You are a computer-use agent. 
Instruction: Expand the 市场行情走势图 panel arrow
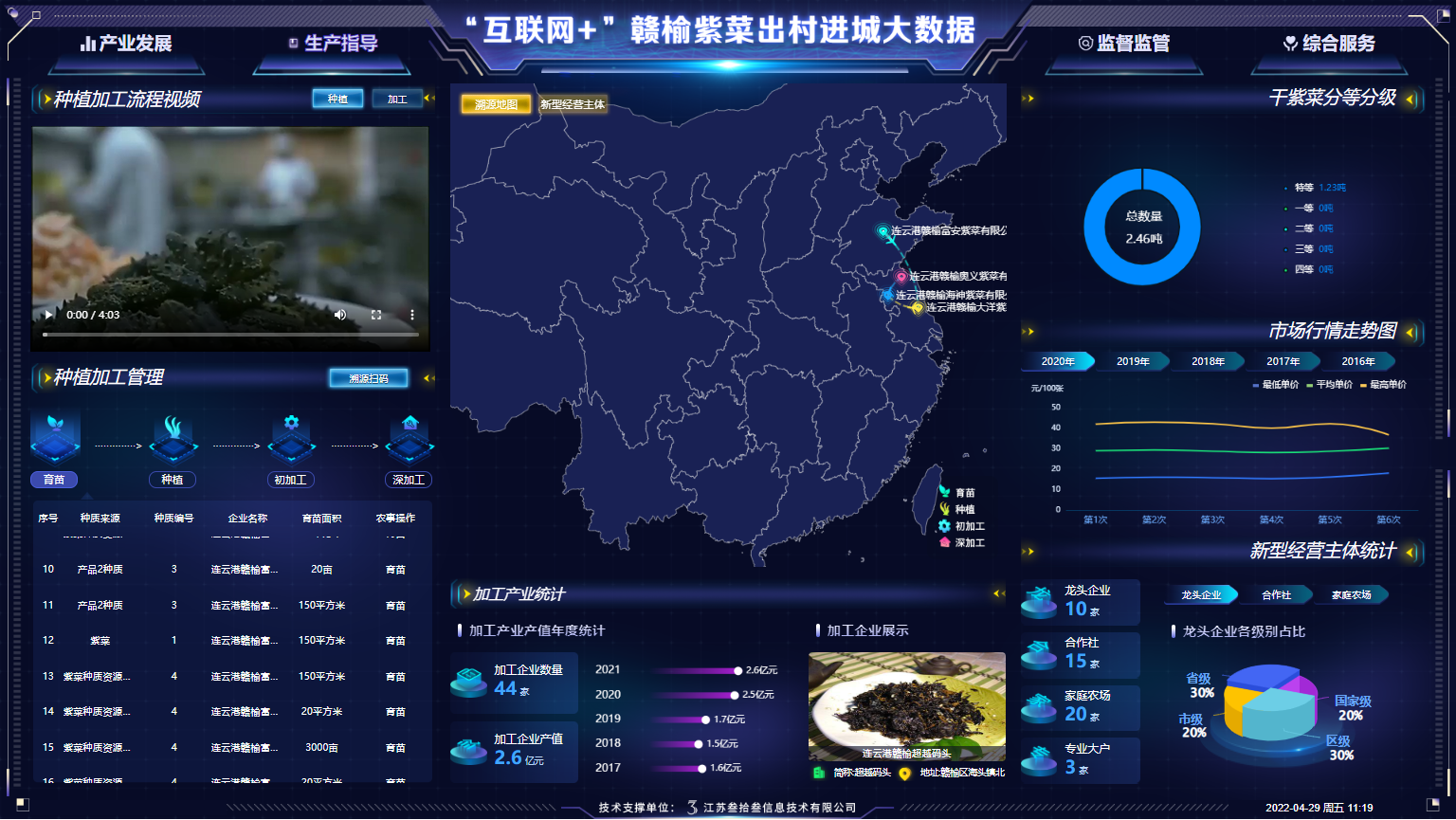click(1410, 332)
